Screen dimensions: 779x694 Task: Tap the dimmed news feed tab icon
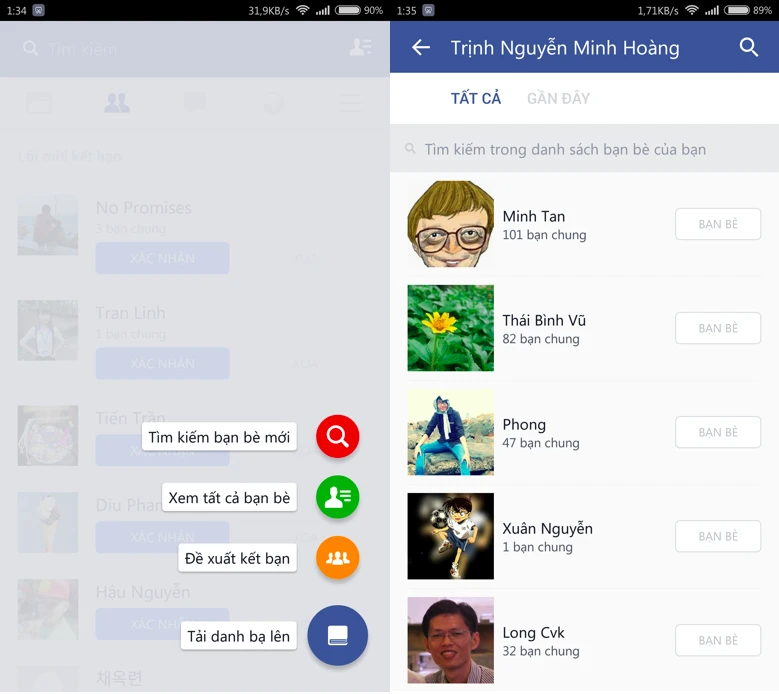[x=39, y=103]
